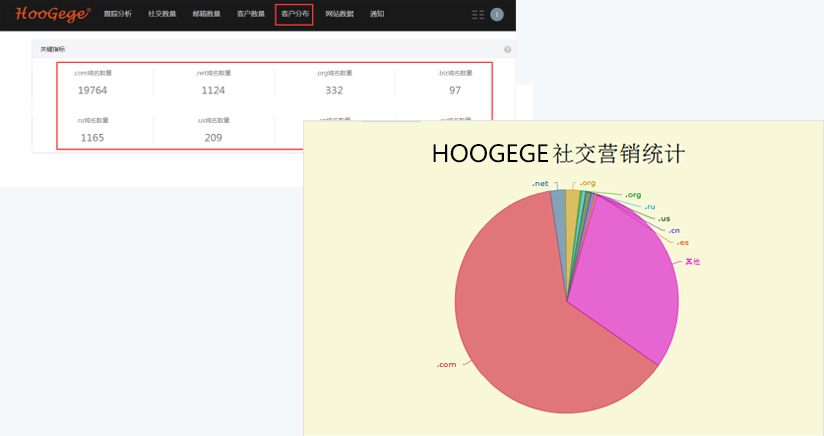Click the .us域名数量 label

(x=213, y=120)
